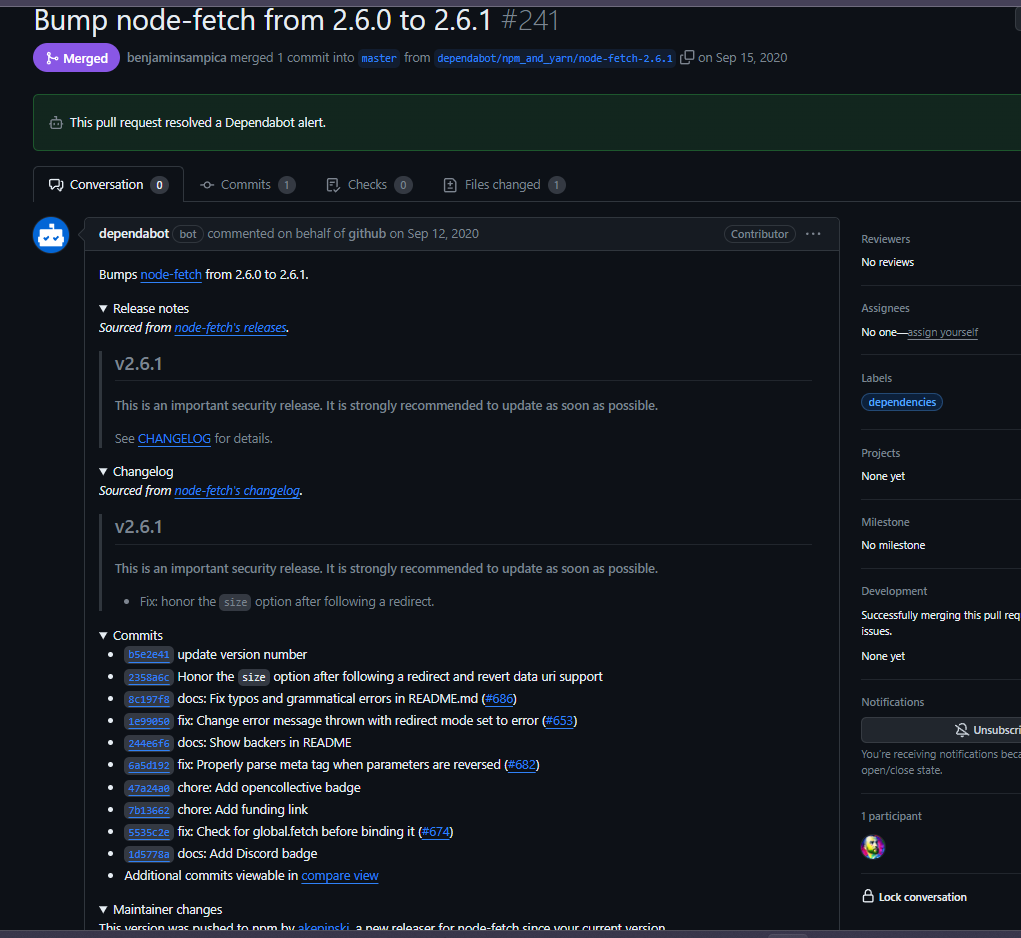The height and width of the screenshot is (938, 1021).
Task: Copy the head branch name icon
Action: 687,57
